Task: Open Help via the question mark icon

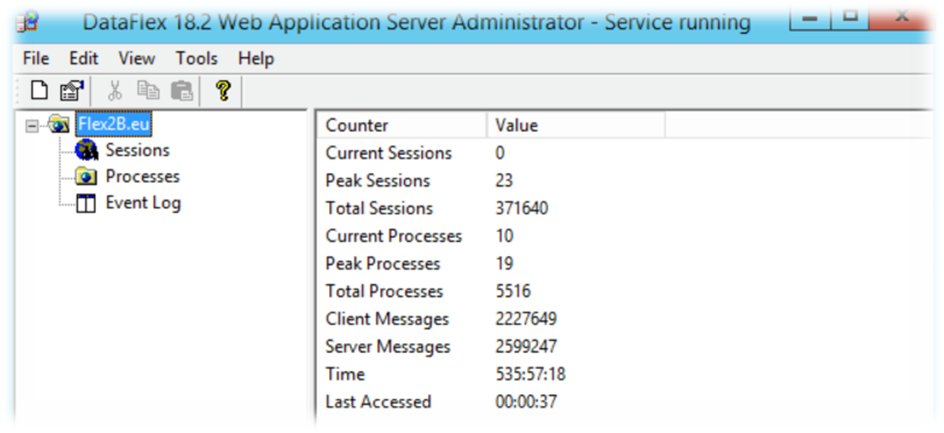Action: tap(223, 92)
